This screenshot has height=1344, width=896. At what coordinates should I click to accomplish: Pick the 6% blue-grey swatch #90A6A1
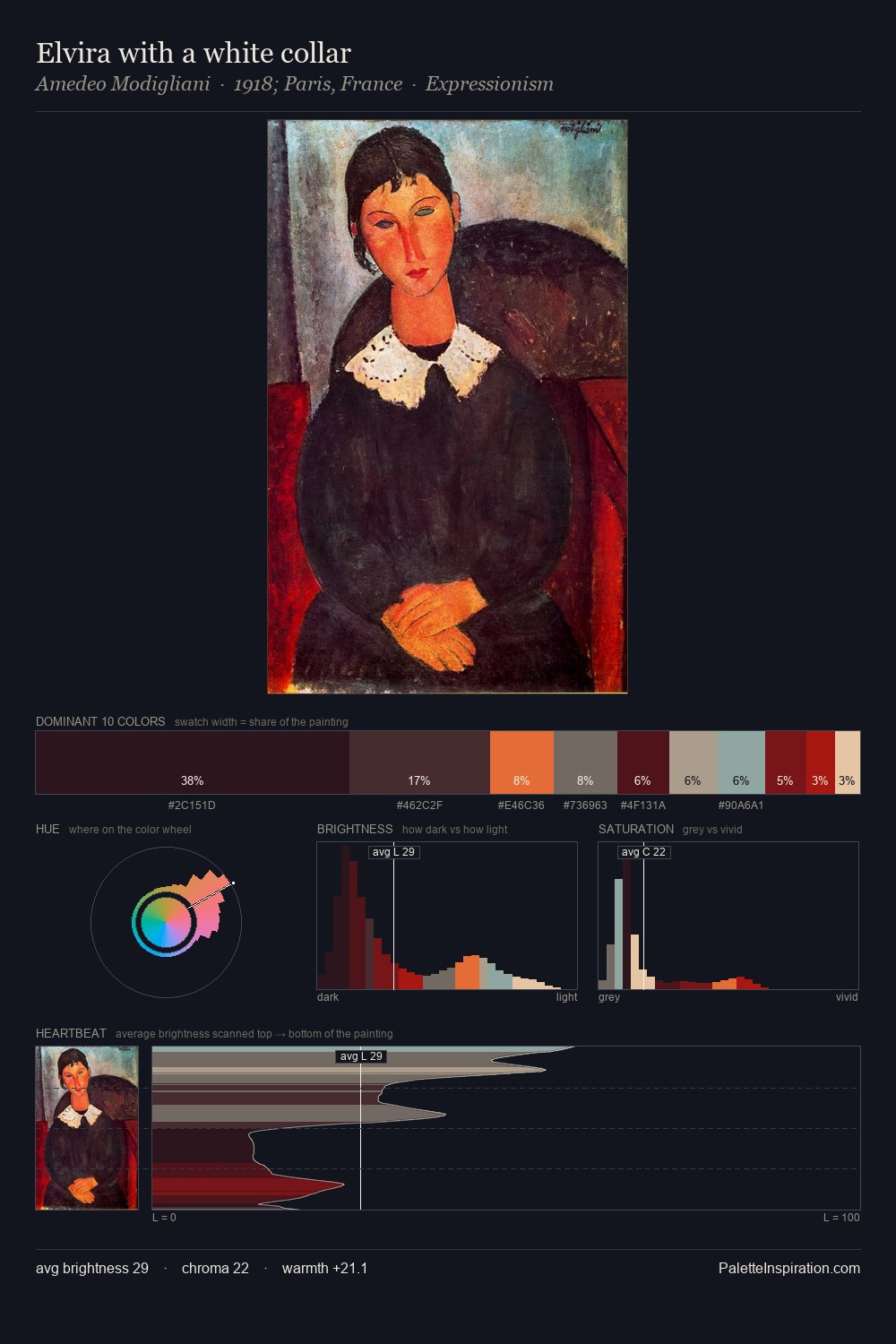coord(741,762)
